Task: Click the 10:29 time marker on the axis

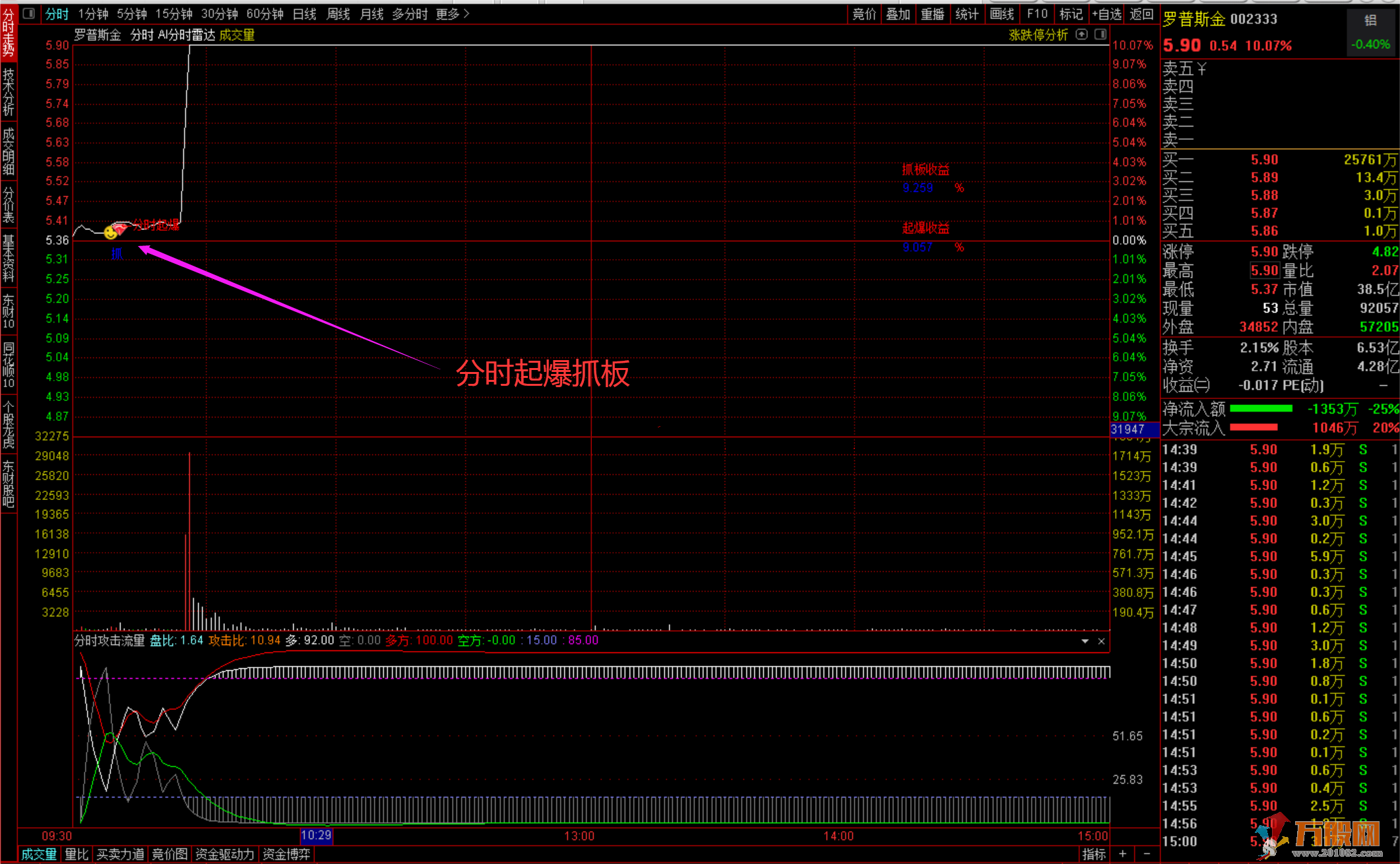Action: pos(316,836)
